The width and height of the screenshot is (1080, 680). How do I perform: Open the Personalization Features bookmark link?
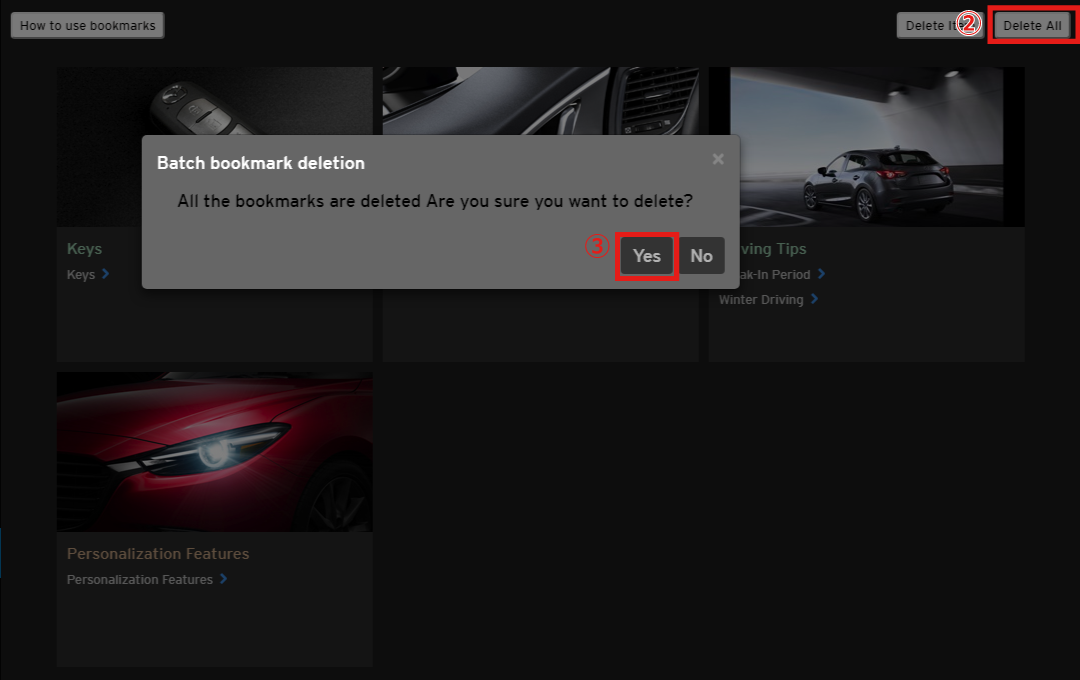[139, 579]
